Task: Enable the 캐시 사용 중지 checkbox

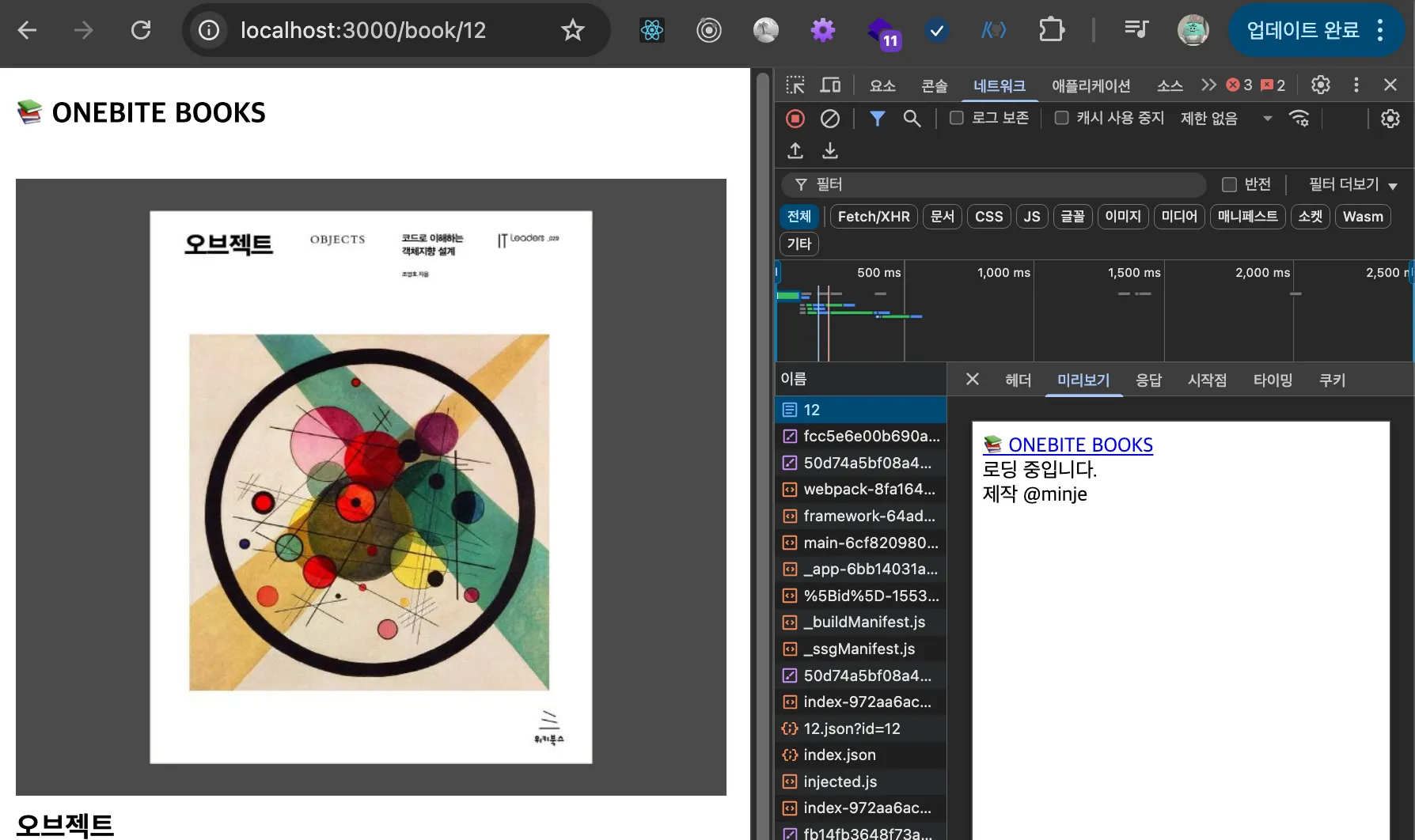Action: [1062, 118]
